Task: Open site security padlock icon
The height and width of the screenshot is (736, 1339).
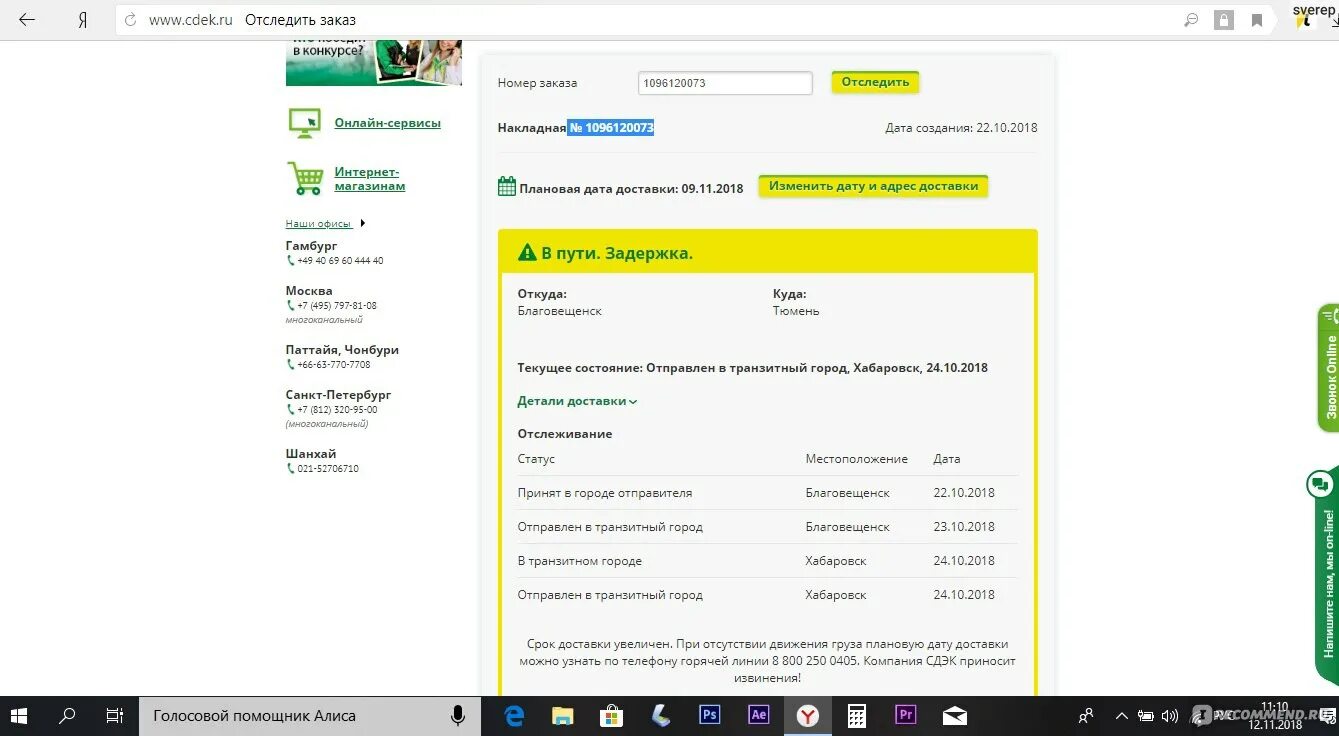Action: pos(1223,20)
